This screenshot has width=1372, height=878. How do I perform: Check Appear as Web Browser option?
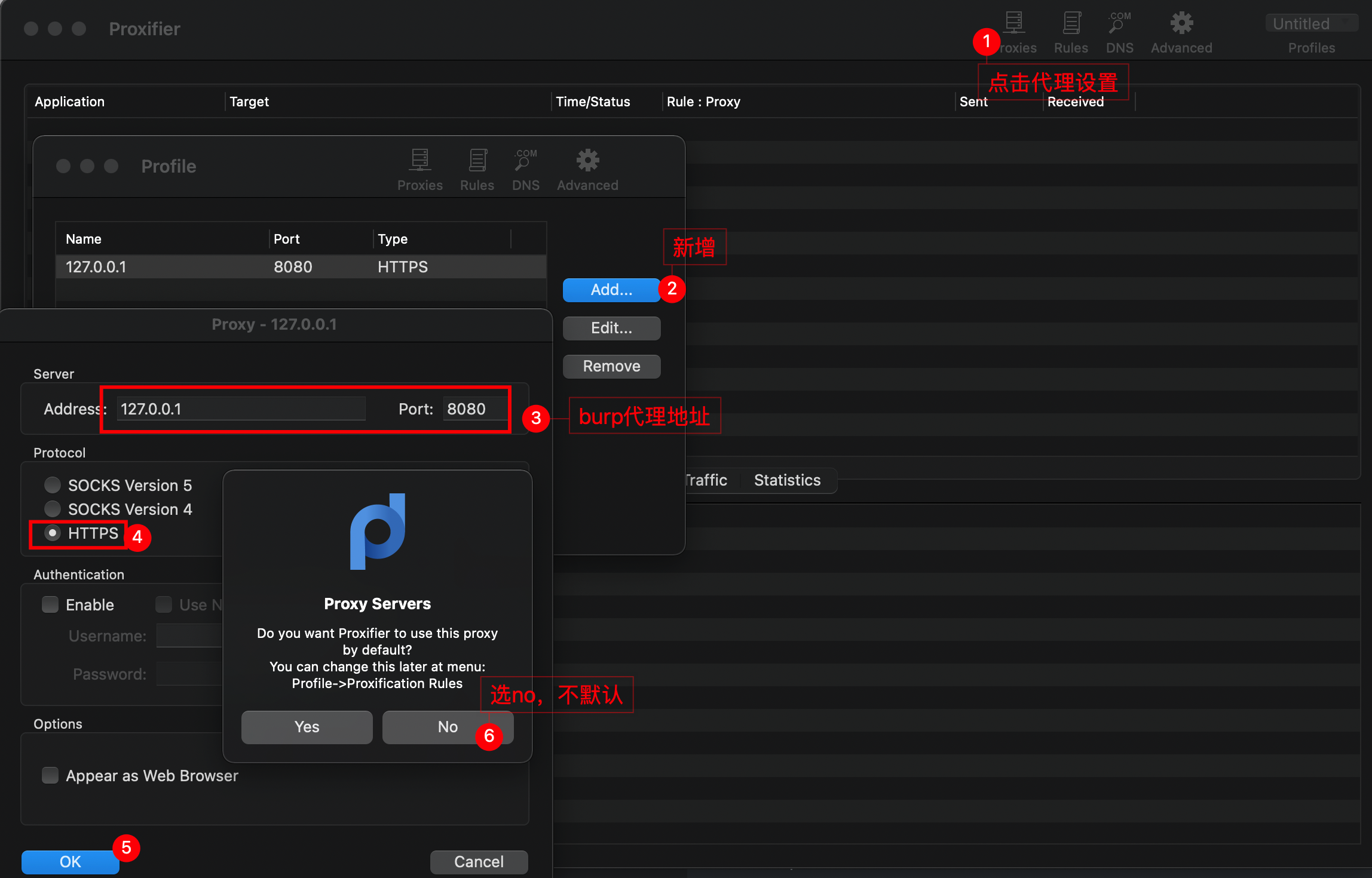51,775
